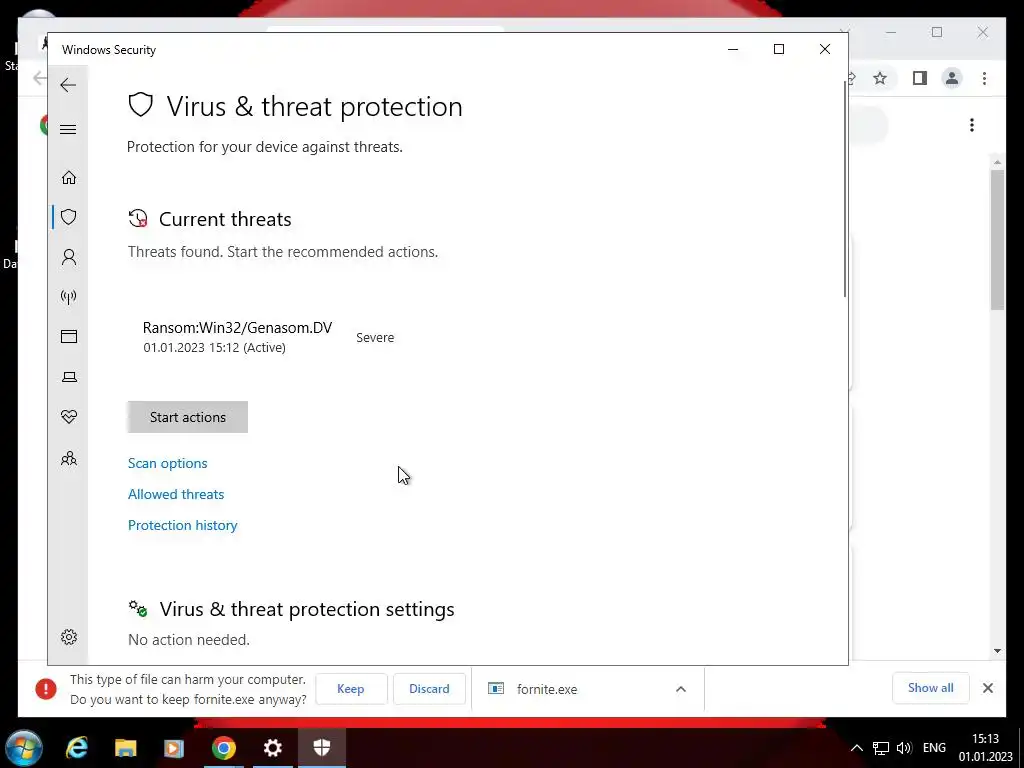Screen dimensions: 1024x768
Task: Open Device performance & health heart icon
Action: click(x=69, y=417)
